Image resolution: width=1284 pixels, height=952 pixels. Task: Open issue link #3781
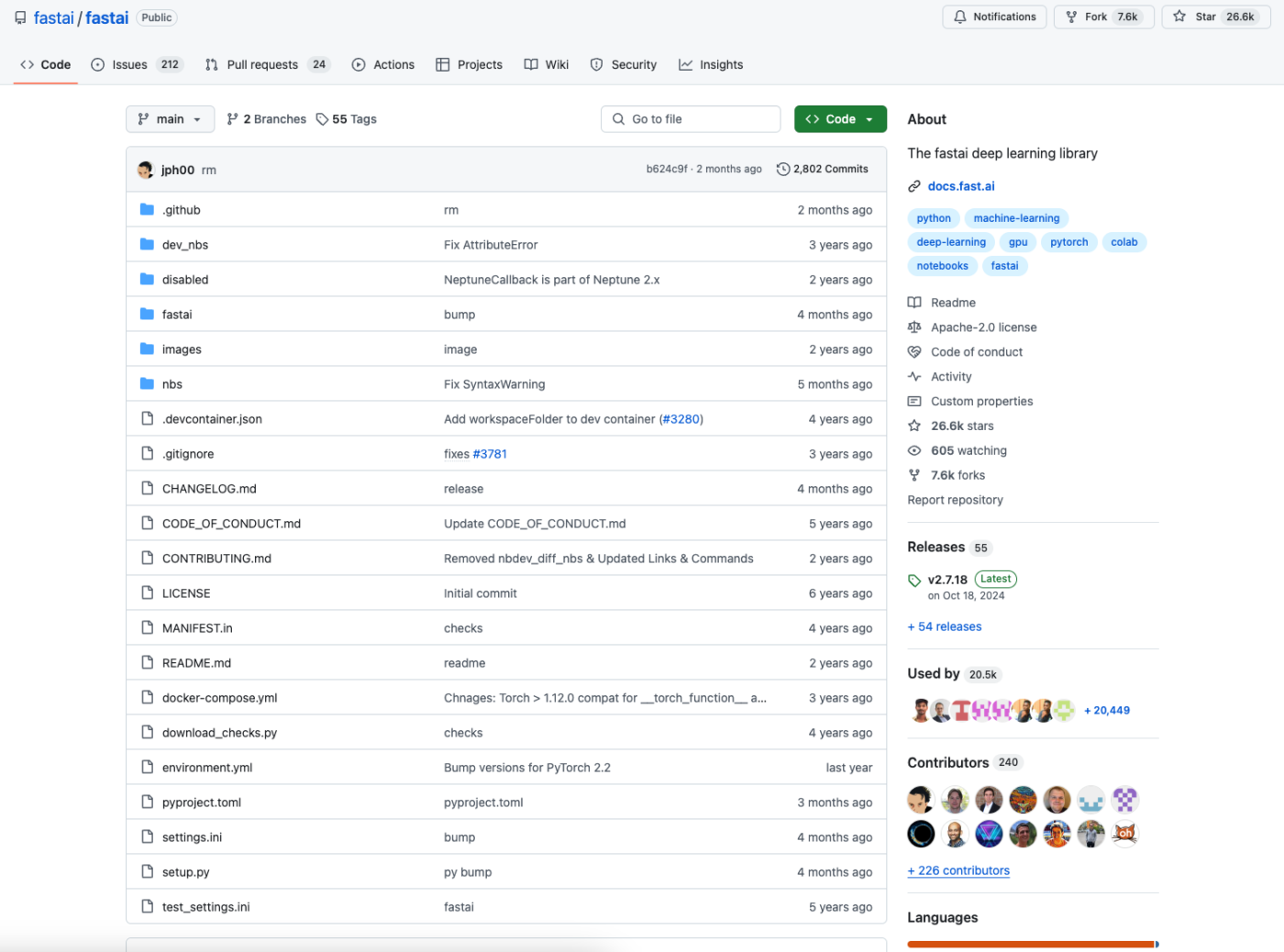pos(490,454)
